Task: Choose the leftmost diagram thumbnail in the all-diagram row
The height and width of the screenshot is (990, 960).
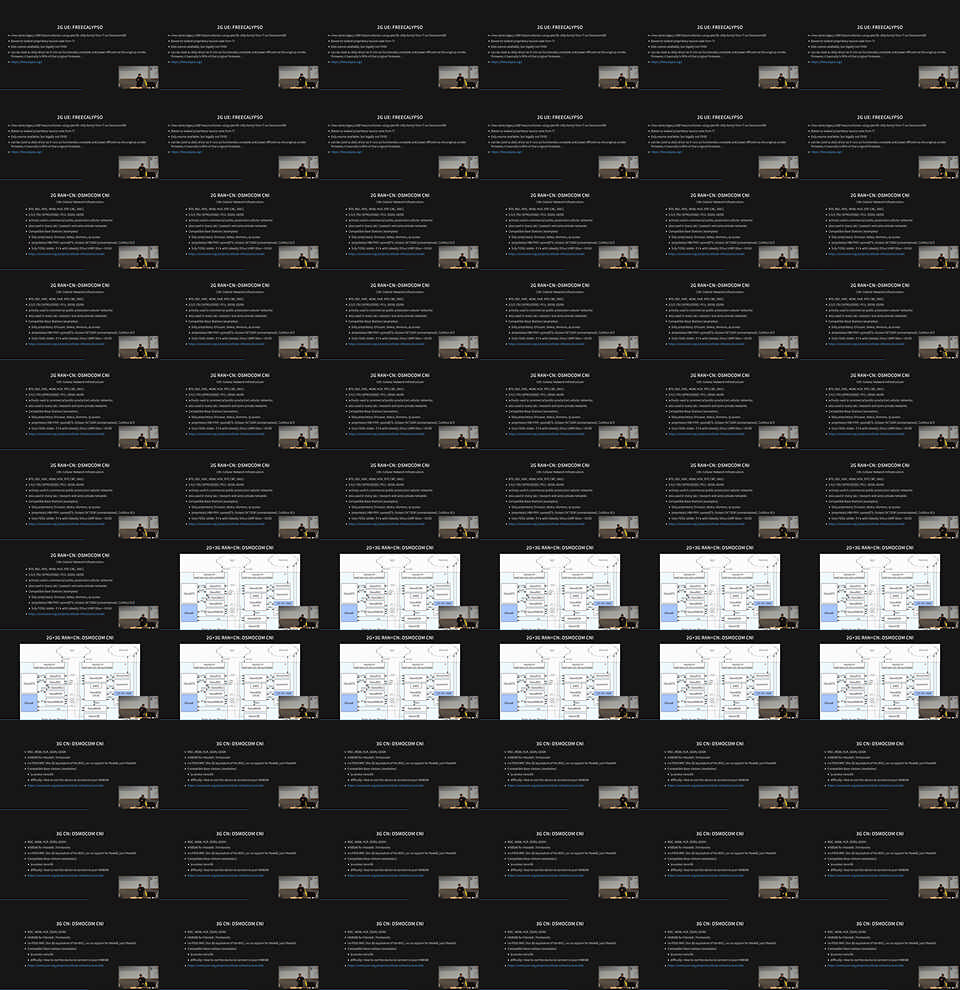Action: 80,675
